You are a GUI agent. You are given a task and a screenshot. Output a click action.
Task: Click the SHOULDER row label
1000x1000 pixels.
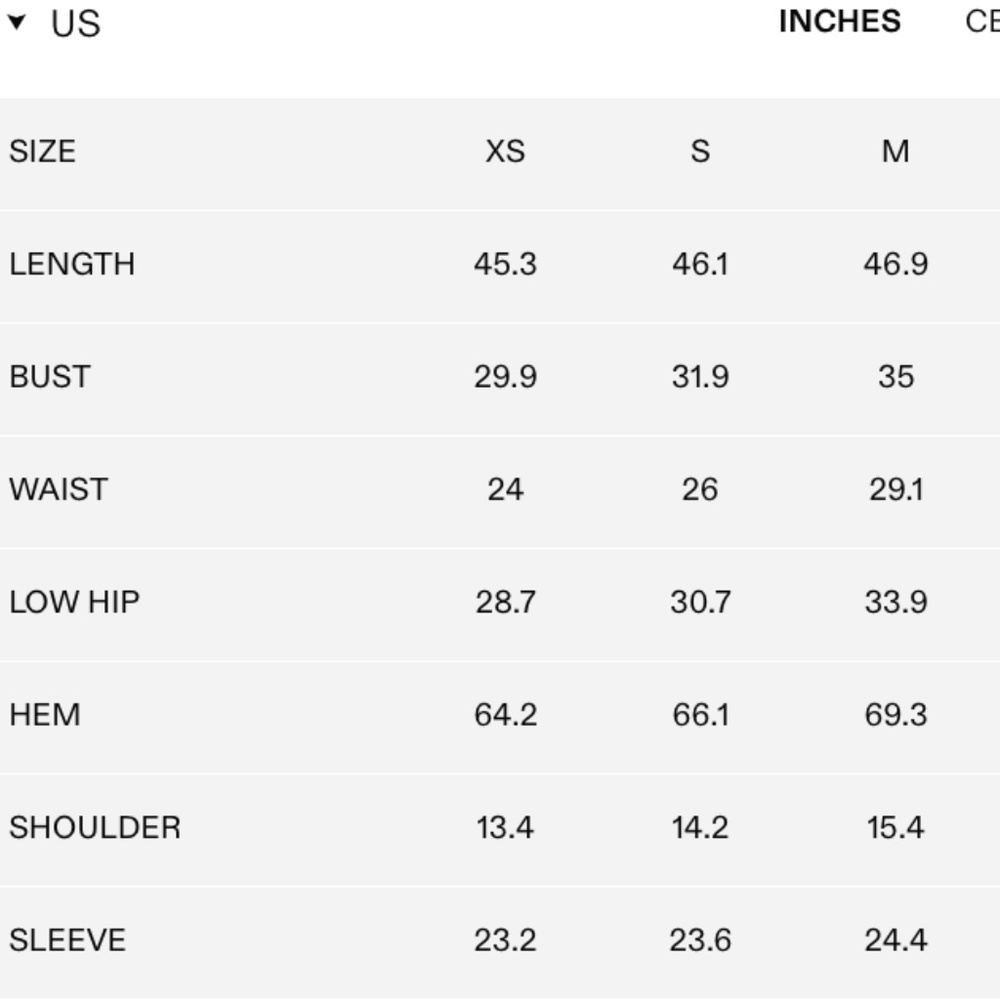[x=95, y=828]
